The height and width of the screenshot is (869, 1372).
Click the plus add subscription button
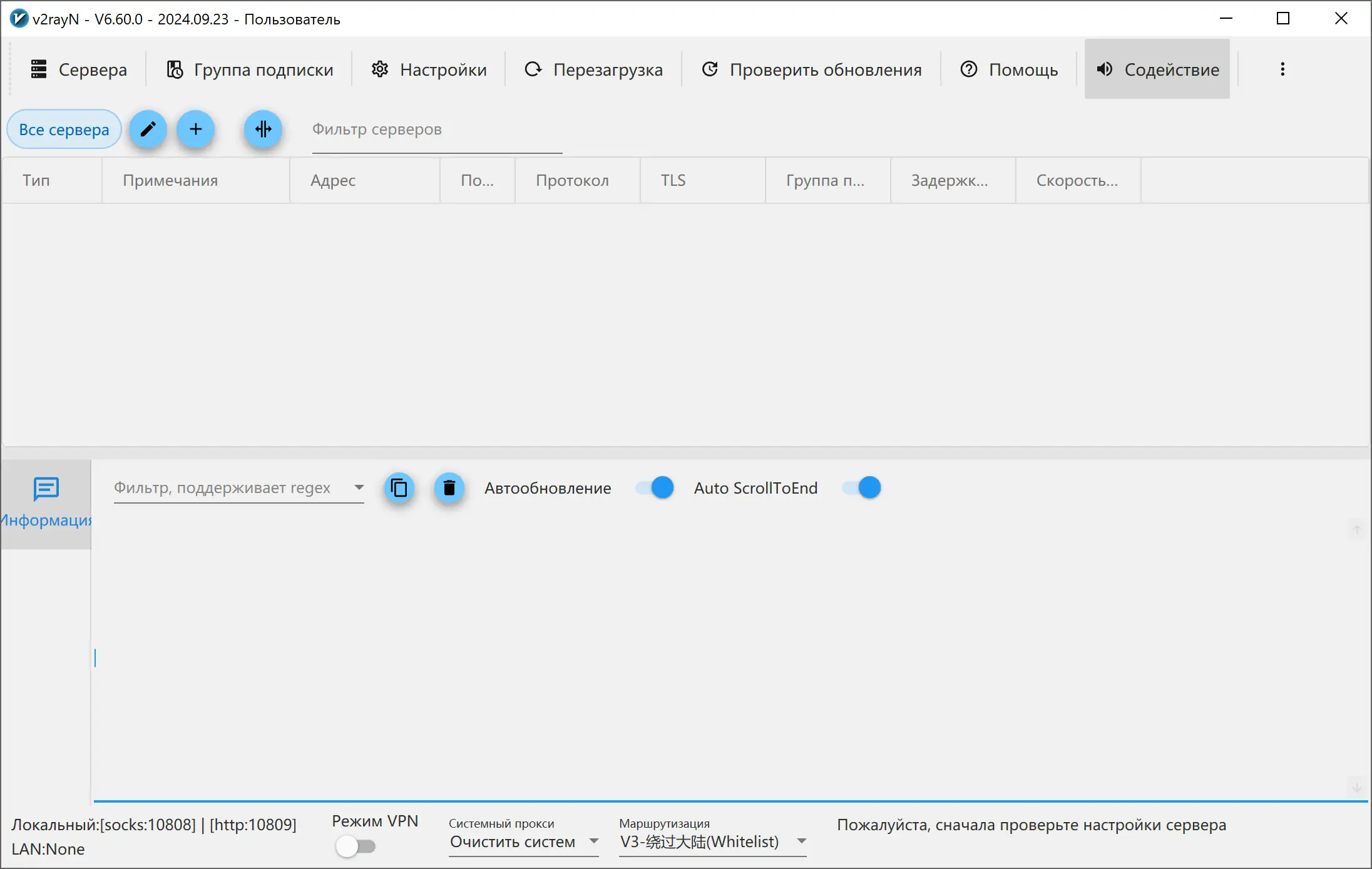(196, 130)
